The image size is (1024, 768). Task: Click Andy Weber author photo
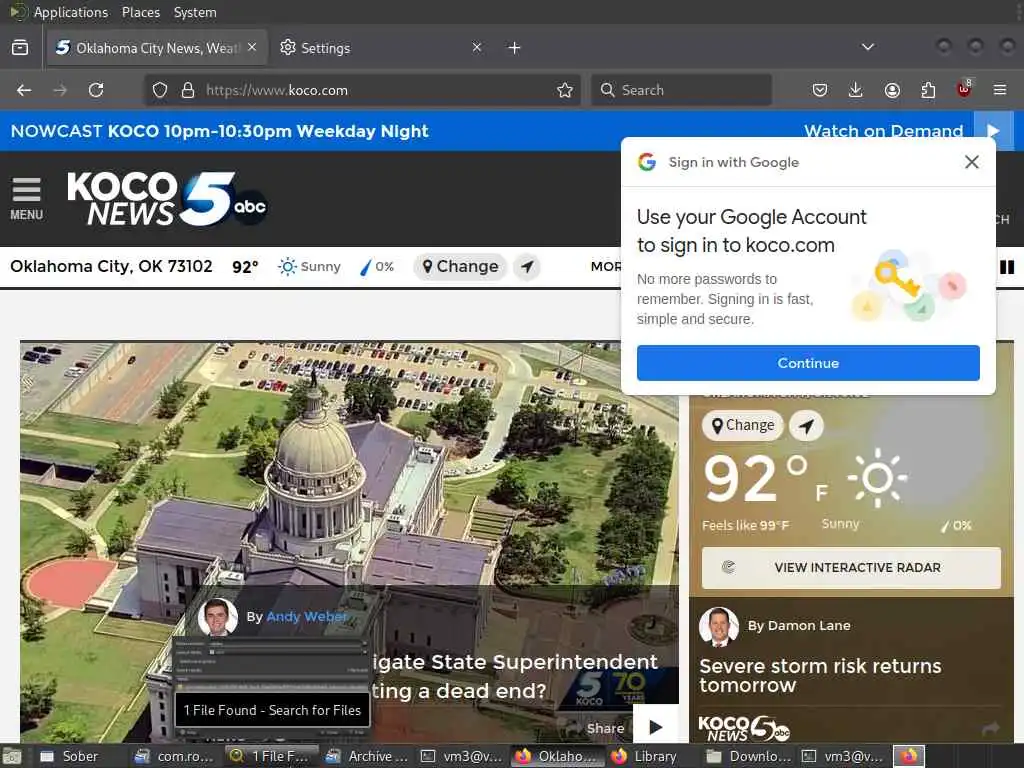[217, 617]
